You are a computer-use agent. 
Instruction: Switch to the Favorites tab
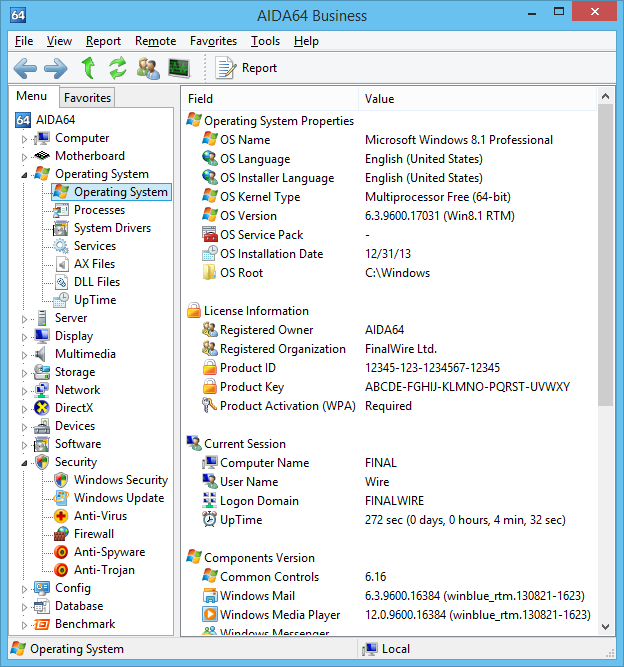87,98
